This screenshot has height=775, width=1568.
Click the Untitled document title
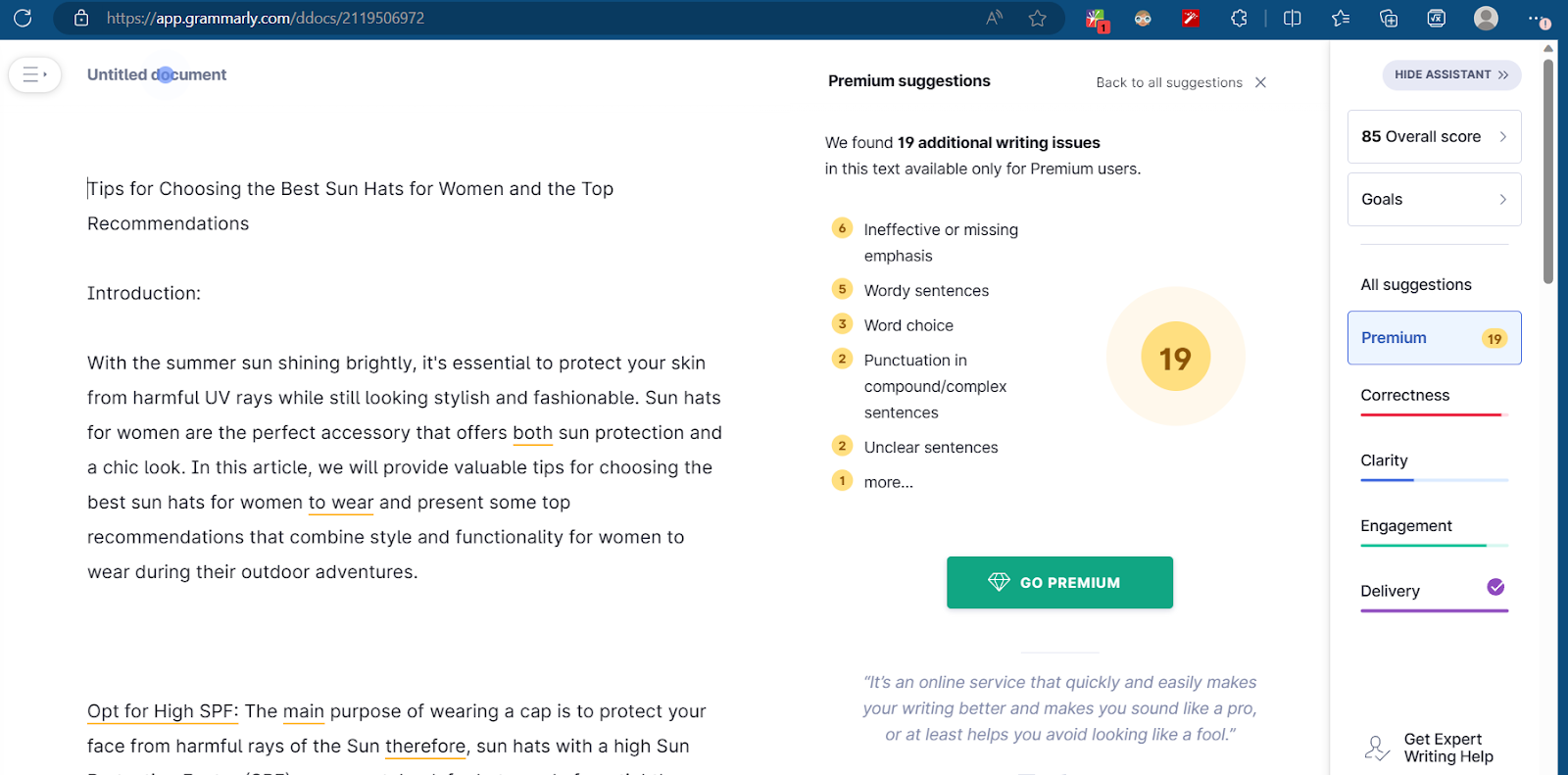click(157, 74)
